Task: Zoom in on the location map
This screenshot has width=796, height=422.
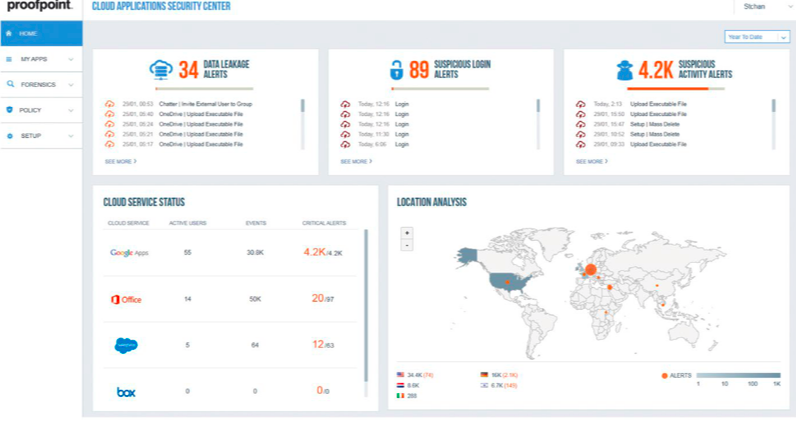Action: pyautogui.click(x=407, y=232)
